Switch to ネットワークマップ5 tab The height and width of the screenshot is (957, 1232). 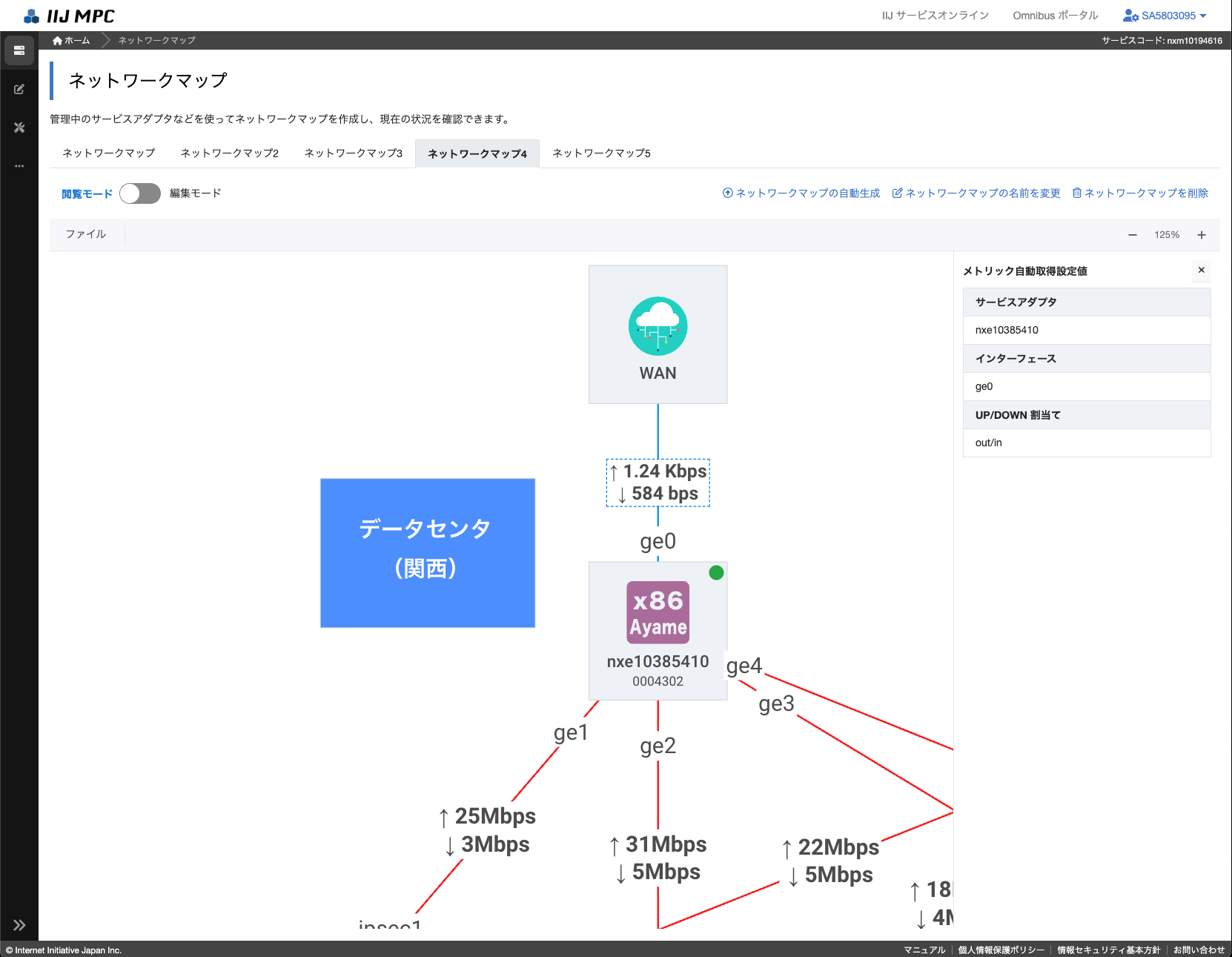point(601,153)
